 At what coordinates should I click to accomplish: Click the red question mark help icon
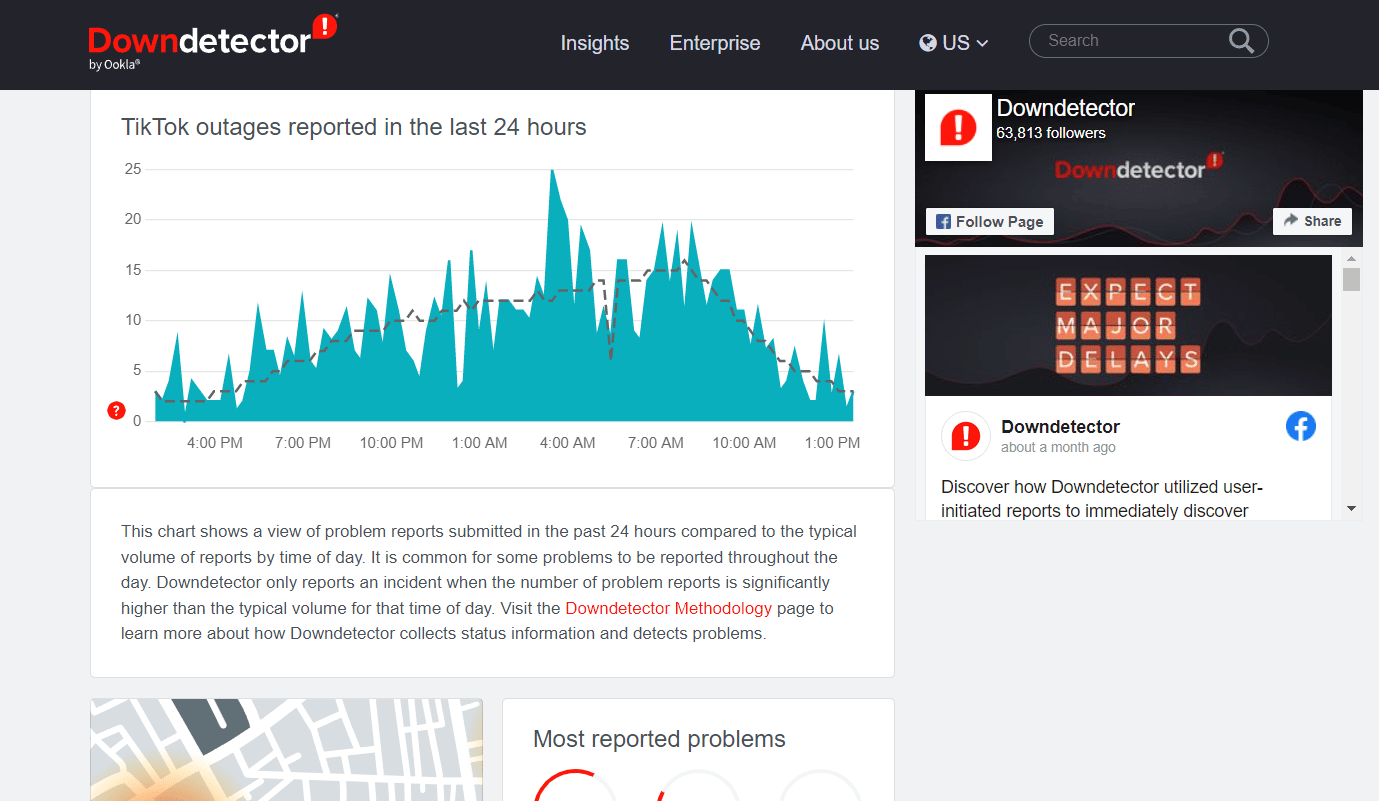point(116,410)
